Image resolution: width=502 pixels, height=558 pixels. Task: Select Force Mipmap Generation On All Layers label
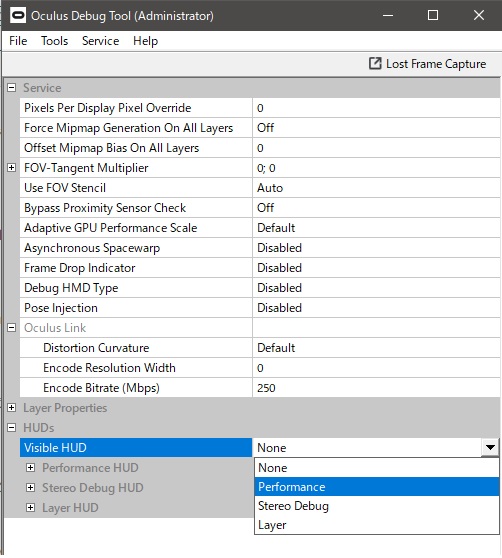tap(128, 128)
